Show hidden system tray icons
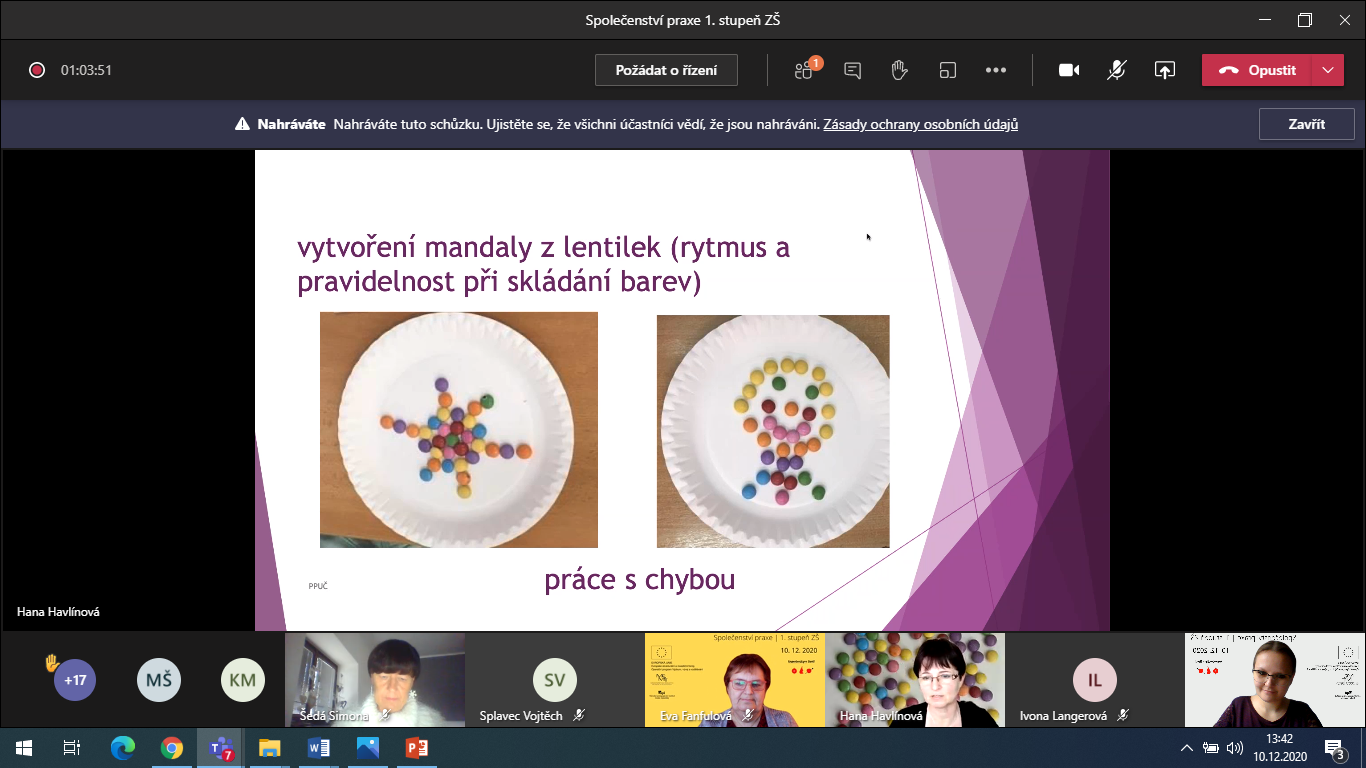 pos(1187,747)
